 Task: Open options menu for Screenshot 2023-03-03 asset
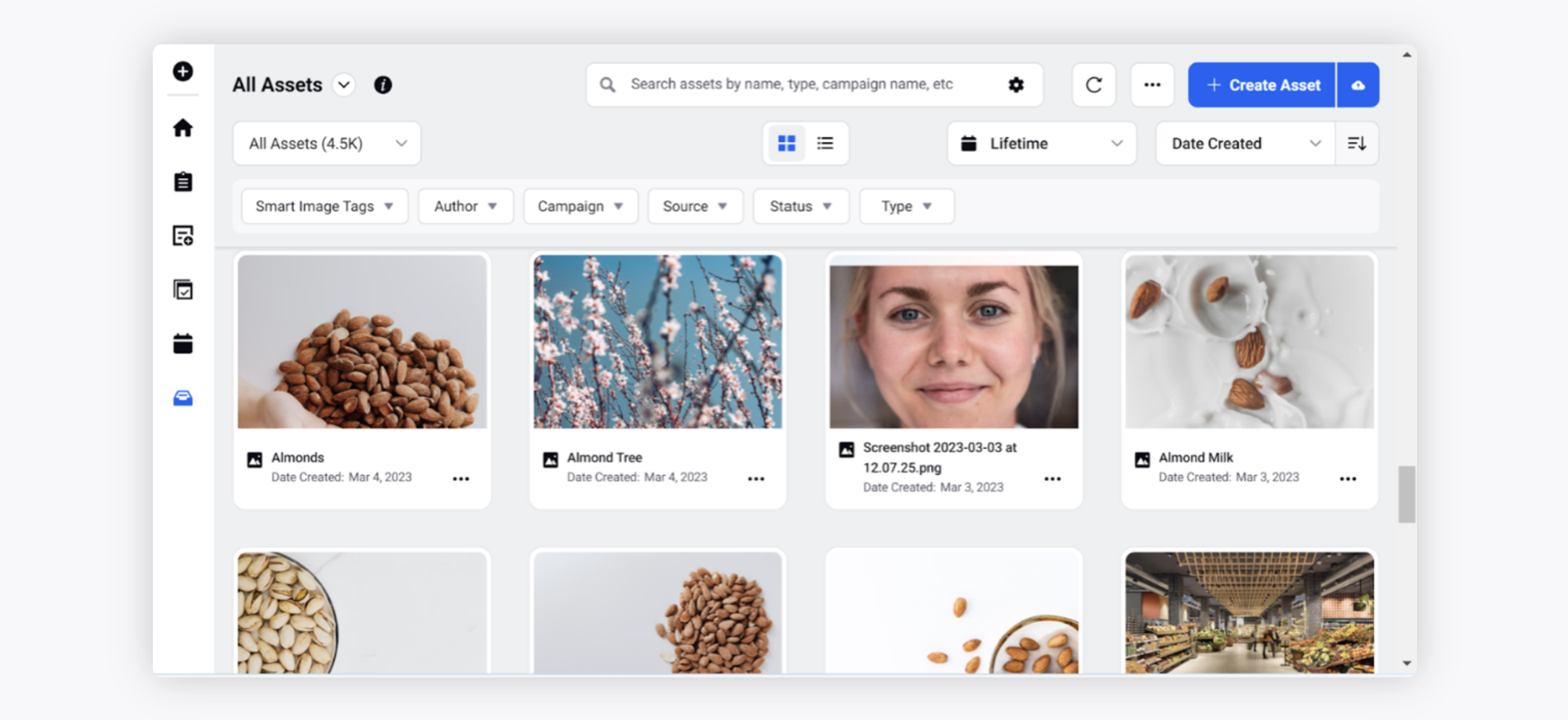point(1052,478)
